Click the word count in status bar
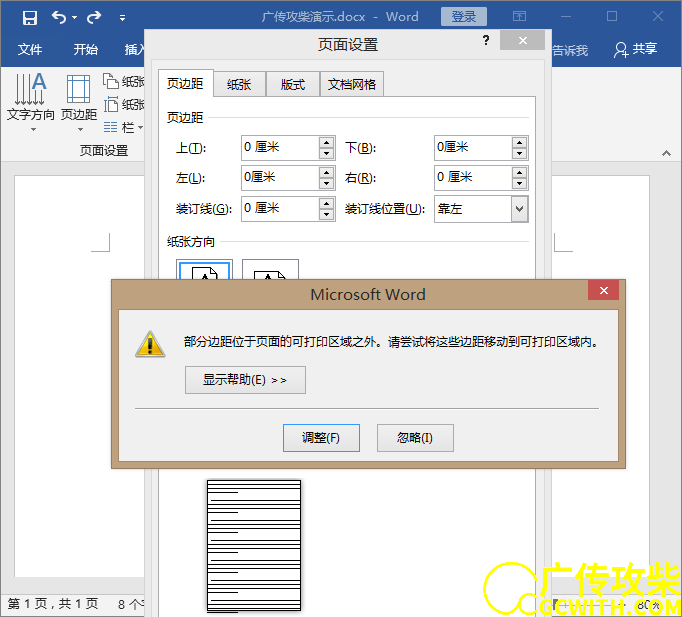Image resolution: width=682 pixels, height=617 pixels. (x=130, y=604)
